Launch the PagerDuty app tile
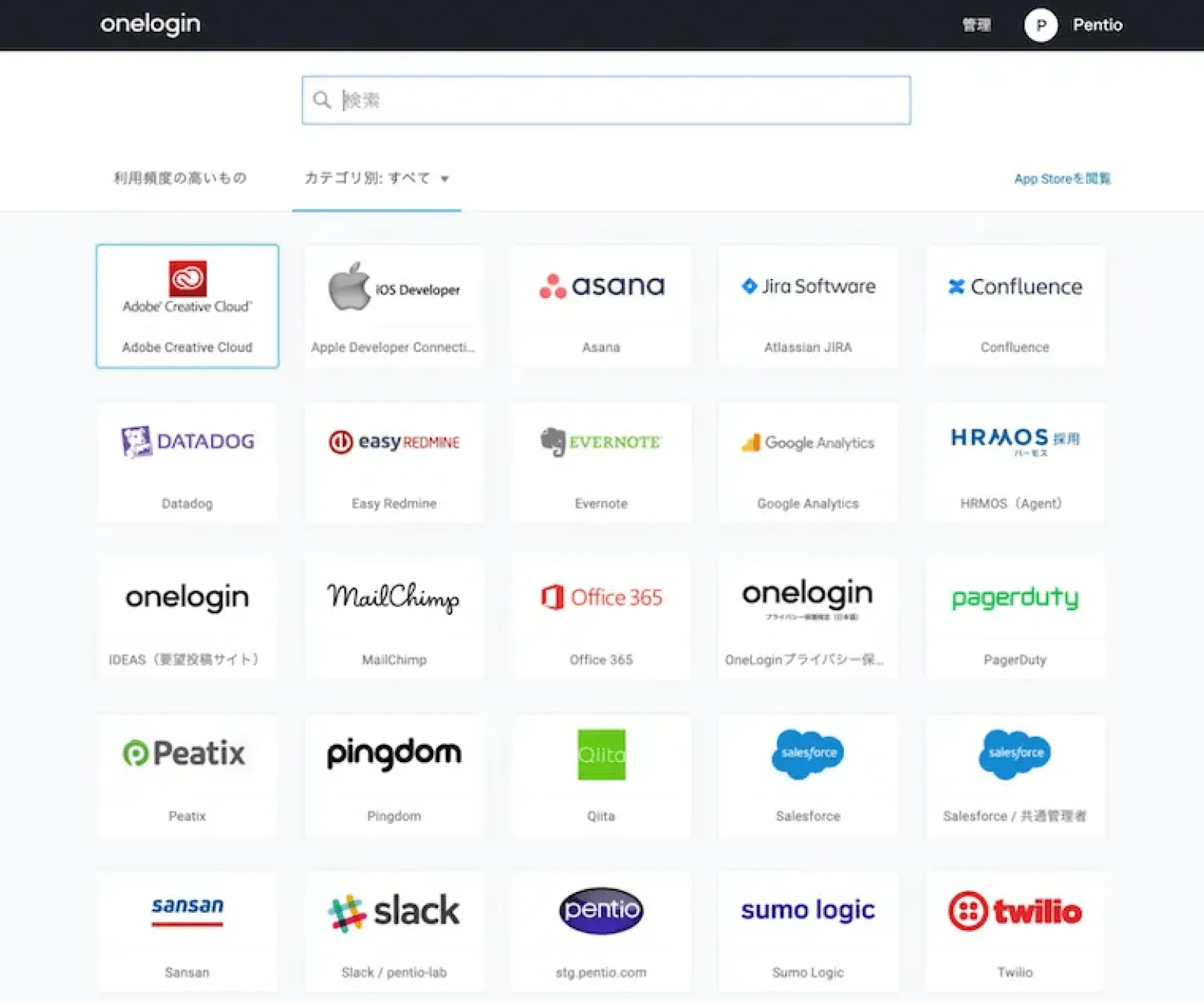Image resolution: width=1204 pixels, height=1003 pixels. tap(1015, 619)
